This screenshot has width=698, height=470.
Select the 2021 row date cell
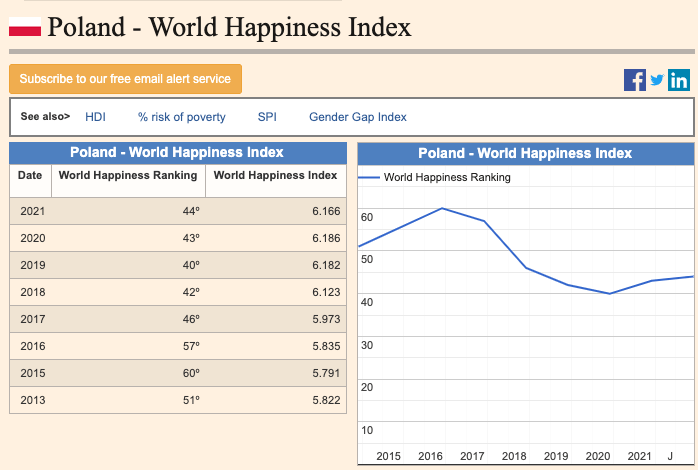pyautogui.click(x=32, y=211)
